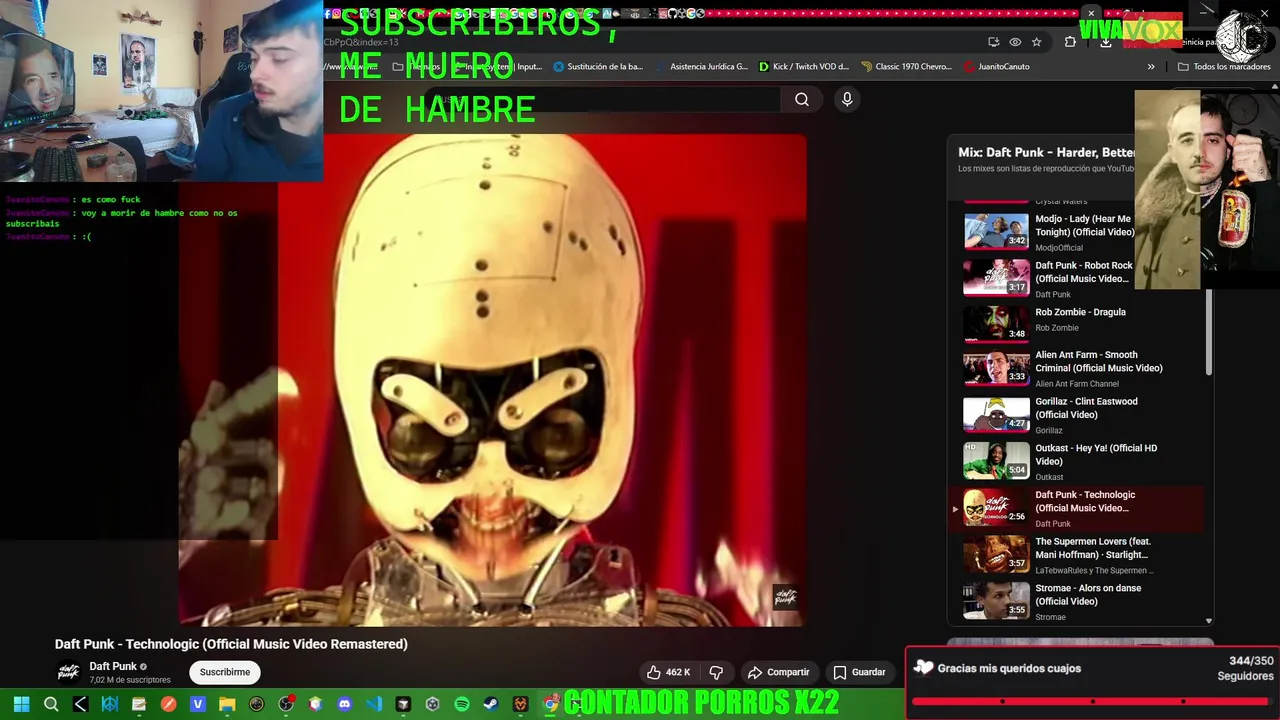
Task: Launch Visual Studio Code from taskbar
Action: 374,704
